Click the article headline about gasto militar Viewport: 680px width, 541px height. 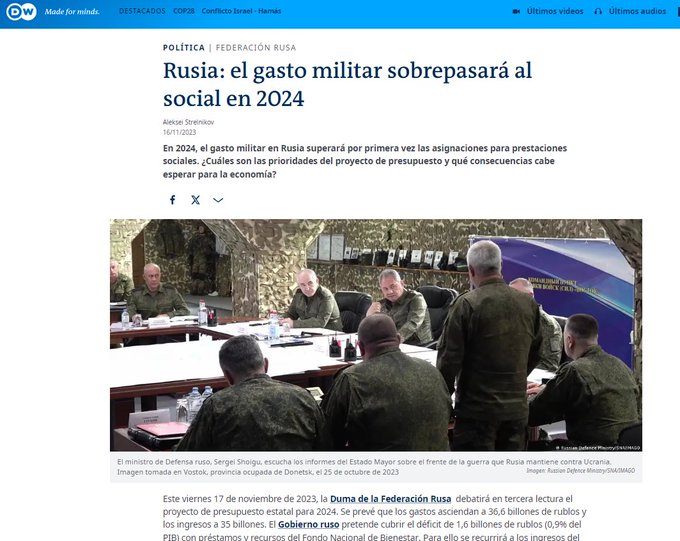click(347, 84)
